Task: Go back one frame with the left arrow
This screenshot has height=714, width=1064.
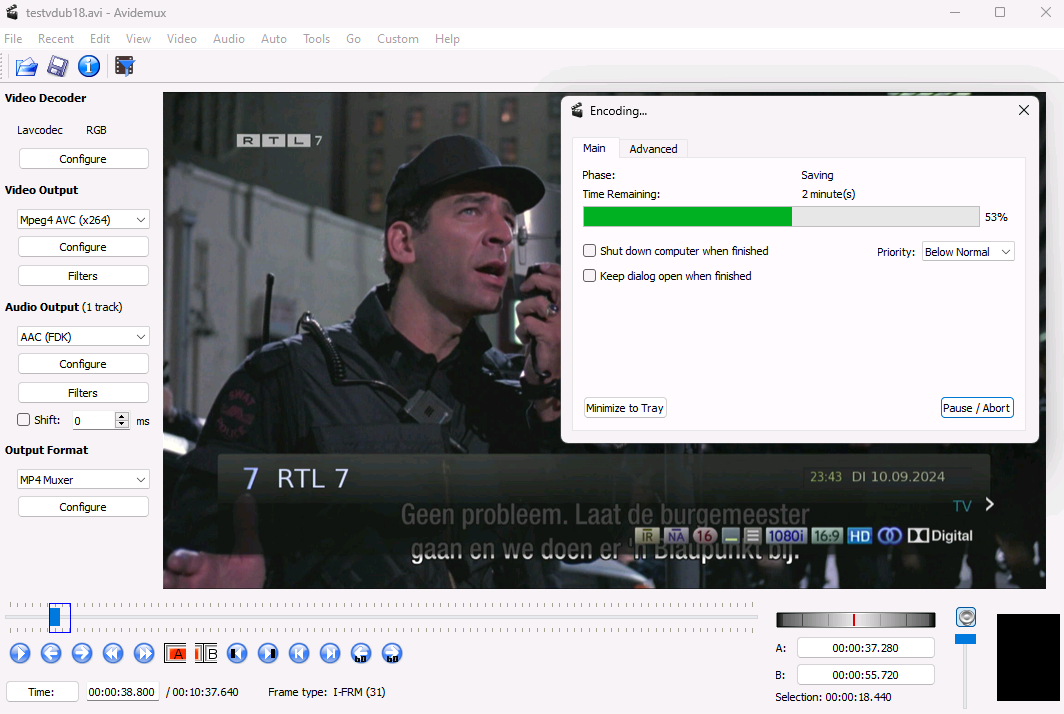Action: (x=51, y=653)
